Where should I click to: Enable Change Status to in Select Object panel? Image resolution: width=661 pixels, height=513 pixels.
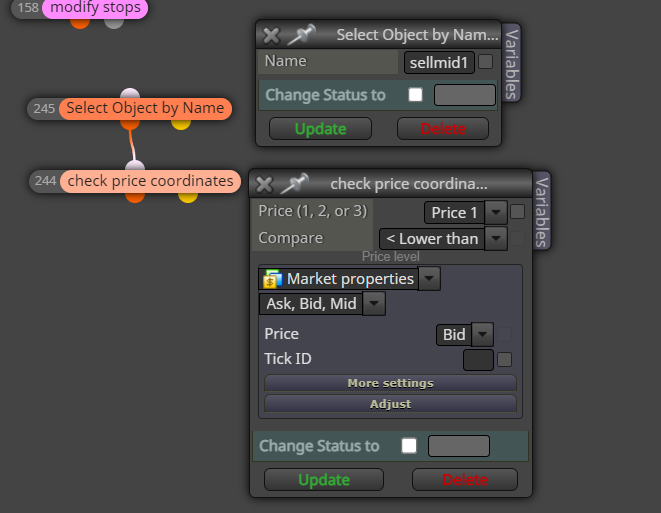[416, 95]
